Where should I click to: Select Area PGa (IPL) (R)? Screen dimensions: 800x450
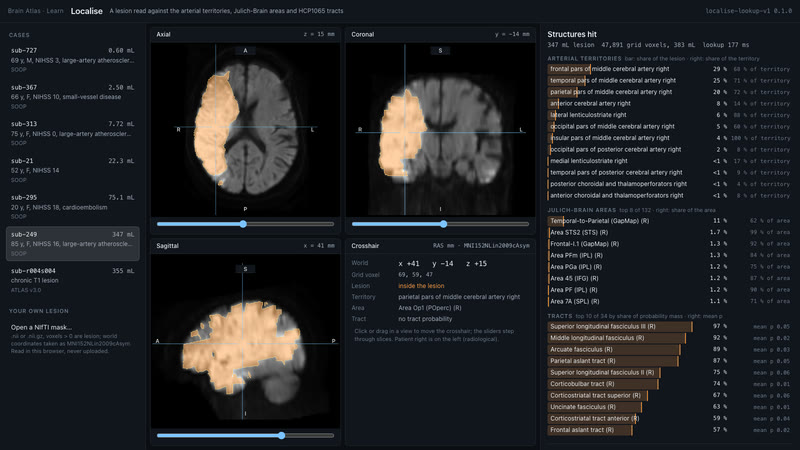tap(668, 267)
